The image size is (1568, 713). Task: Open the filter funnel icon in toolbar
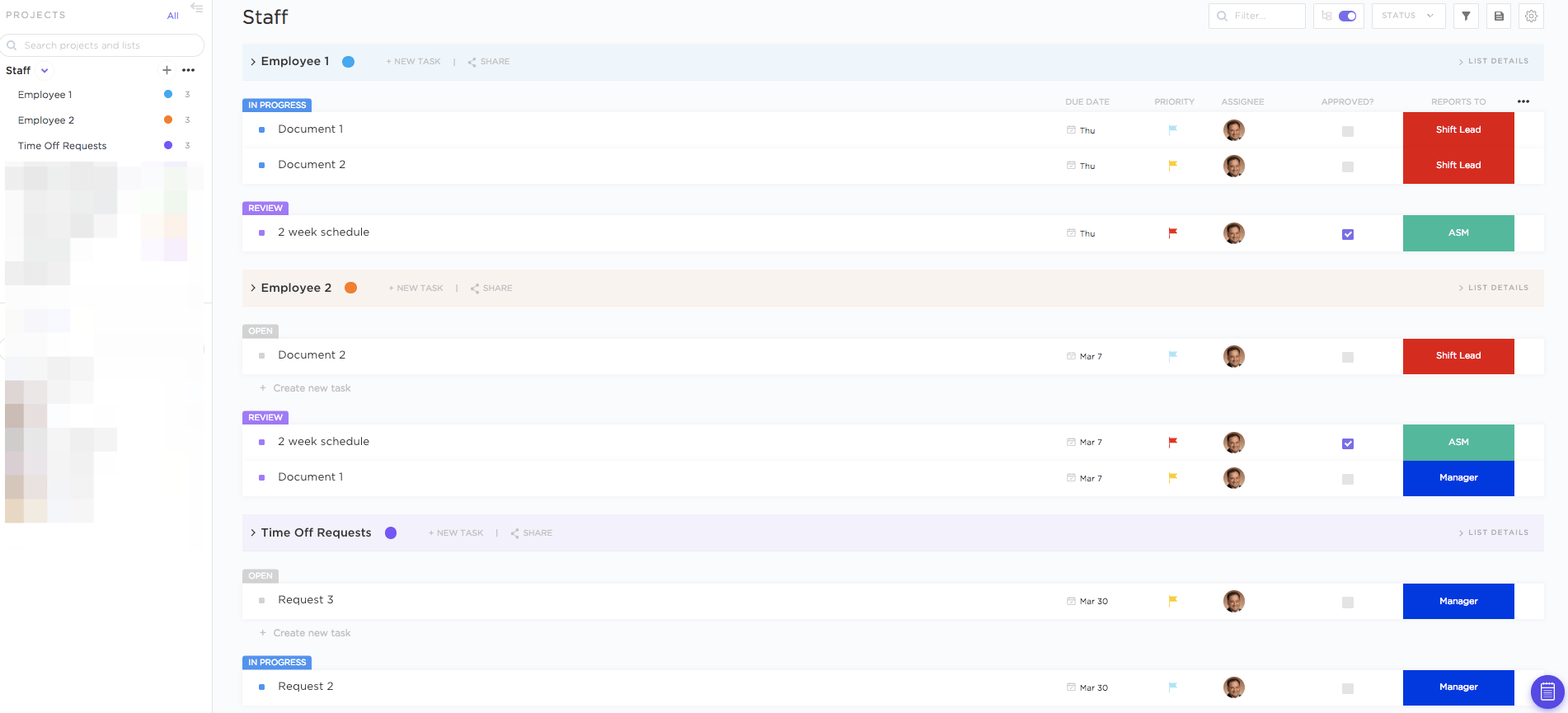(x=1466, y=16)
